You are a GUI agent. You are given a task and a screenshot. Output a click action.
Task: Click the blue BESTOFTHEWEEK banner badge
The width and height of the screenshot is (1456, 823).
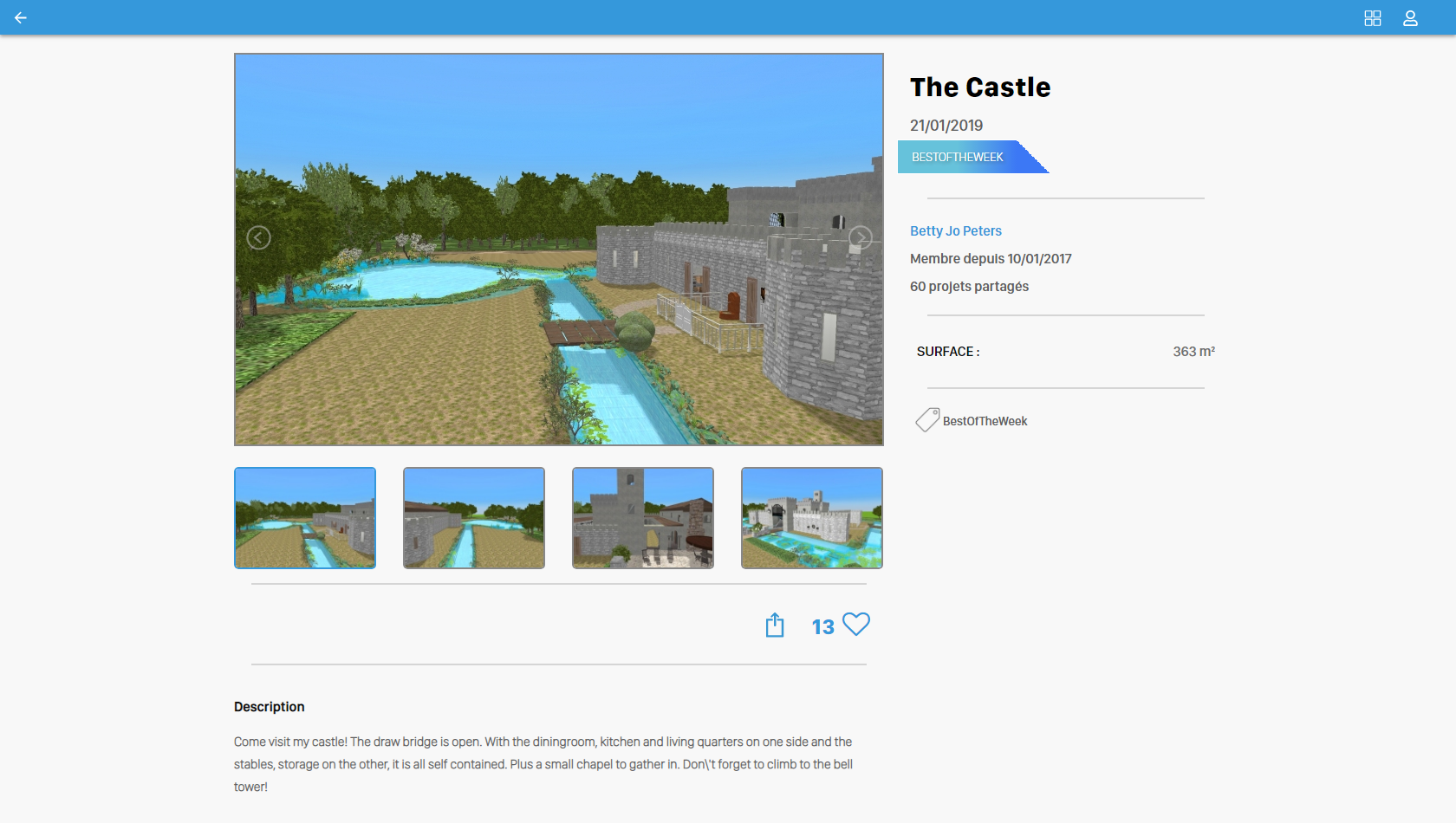pos(959,157)
